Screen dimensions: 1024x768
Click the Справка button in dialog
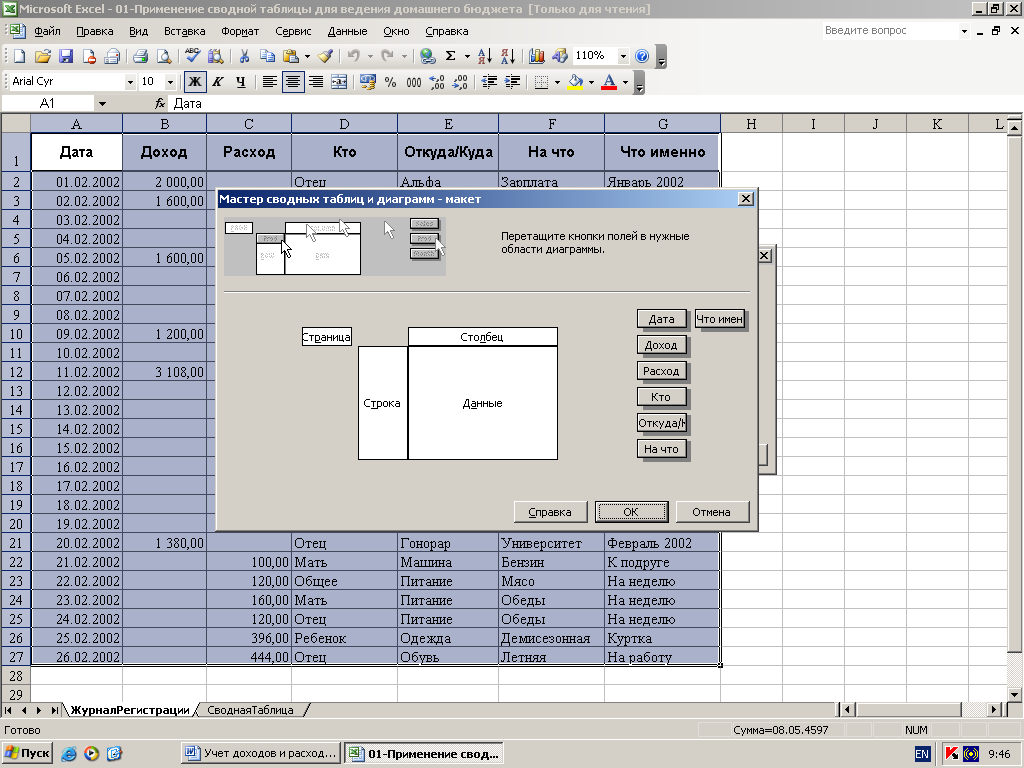point(550,512)
